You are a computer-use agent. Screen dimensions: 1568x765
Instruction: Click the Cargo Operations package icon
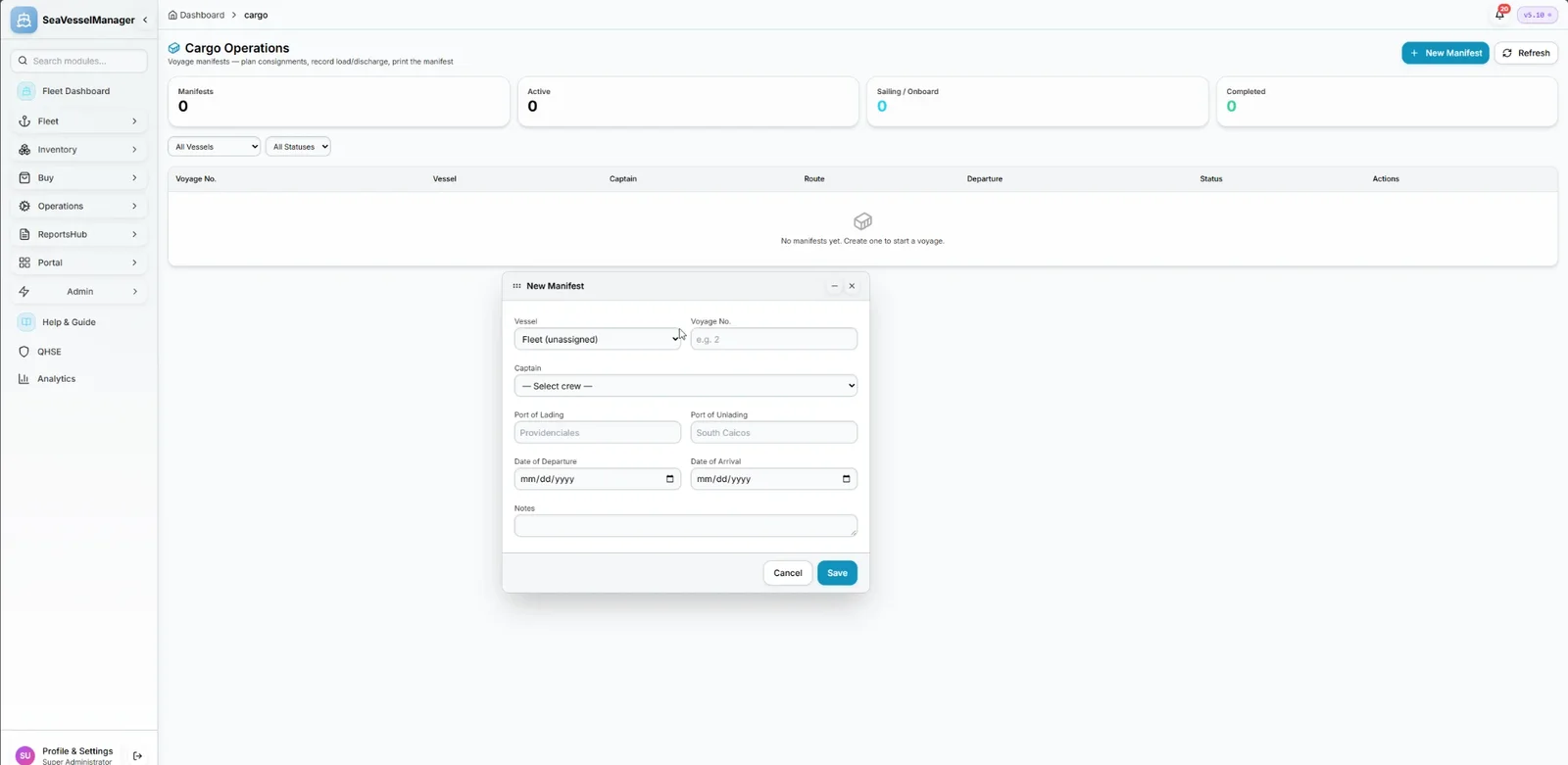(x=174, y=48)
